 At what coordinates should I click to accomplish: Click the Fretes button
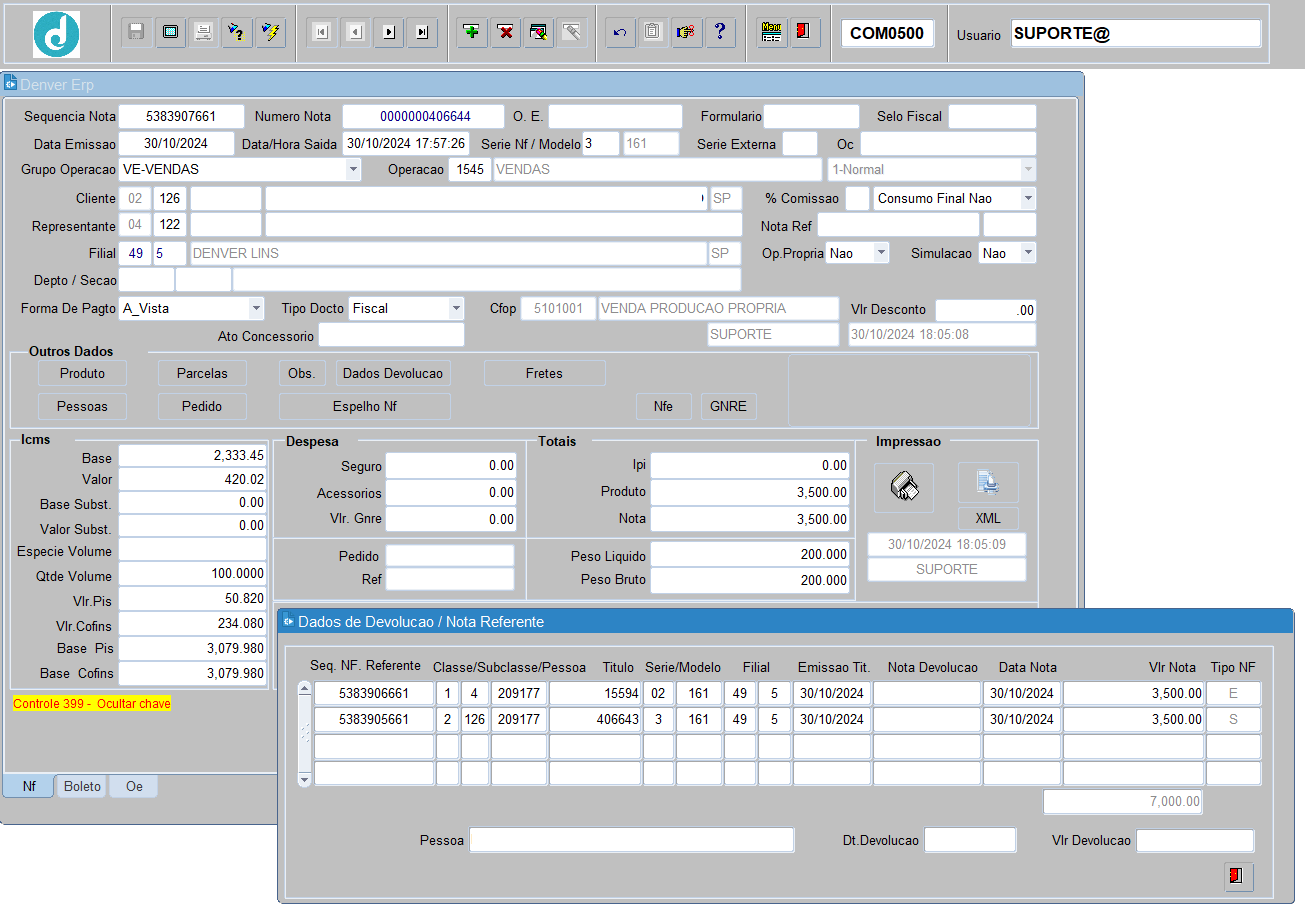pos(544,373)
